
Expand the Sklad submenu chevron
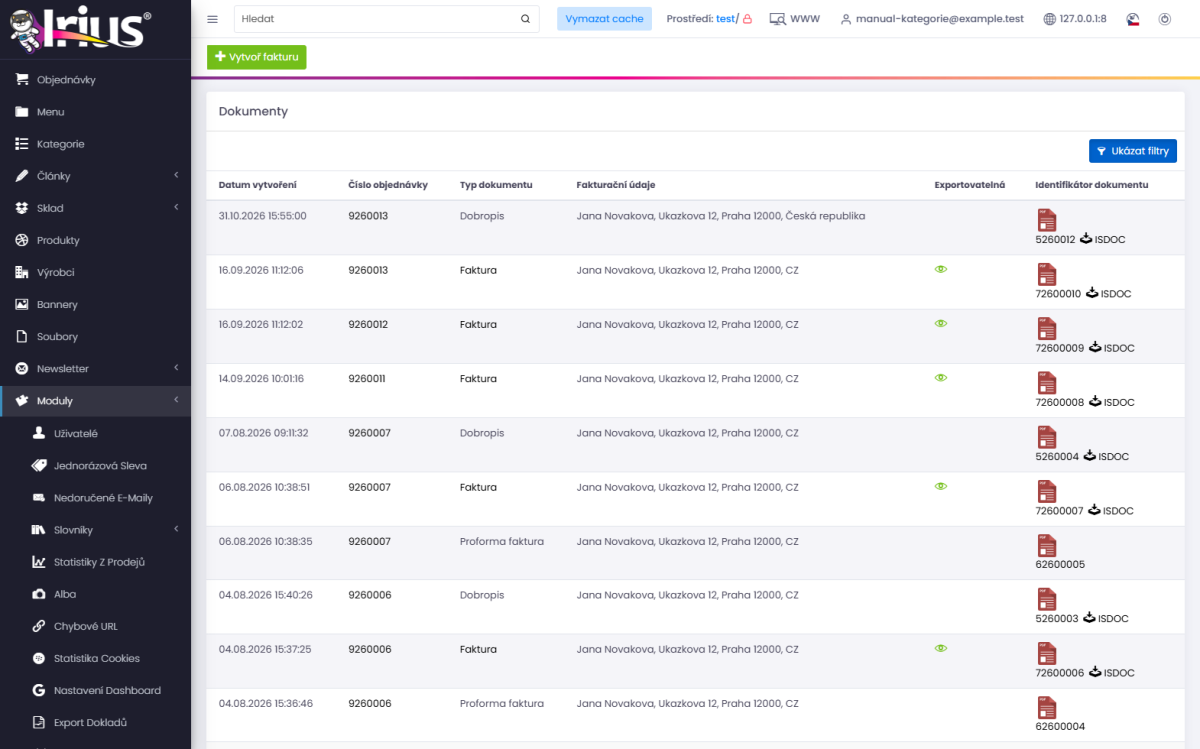point(176,208)
